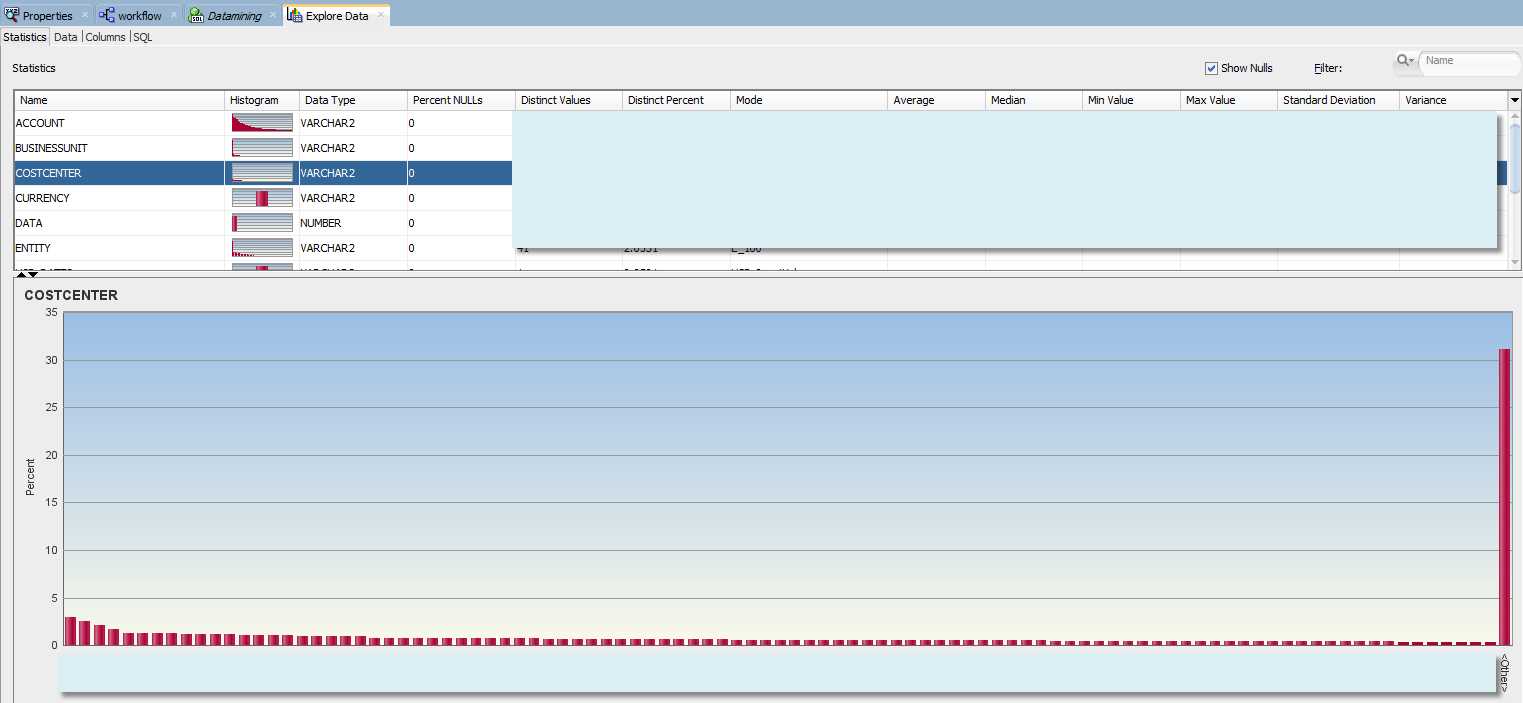Screen dimensions: 1523x703
Task: Open the filter search options dropdown
Action: click(x=1405, y=61)
